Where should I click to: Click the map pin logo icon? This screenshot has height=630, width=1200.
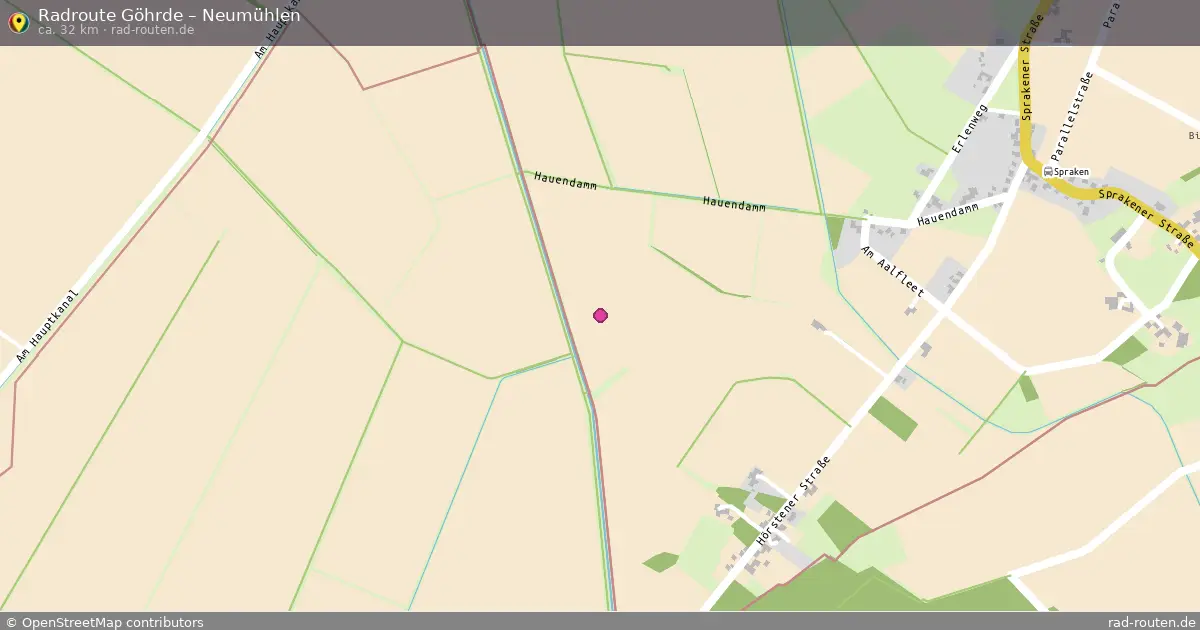(x=18, y=22)
